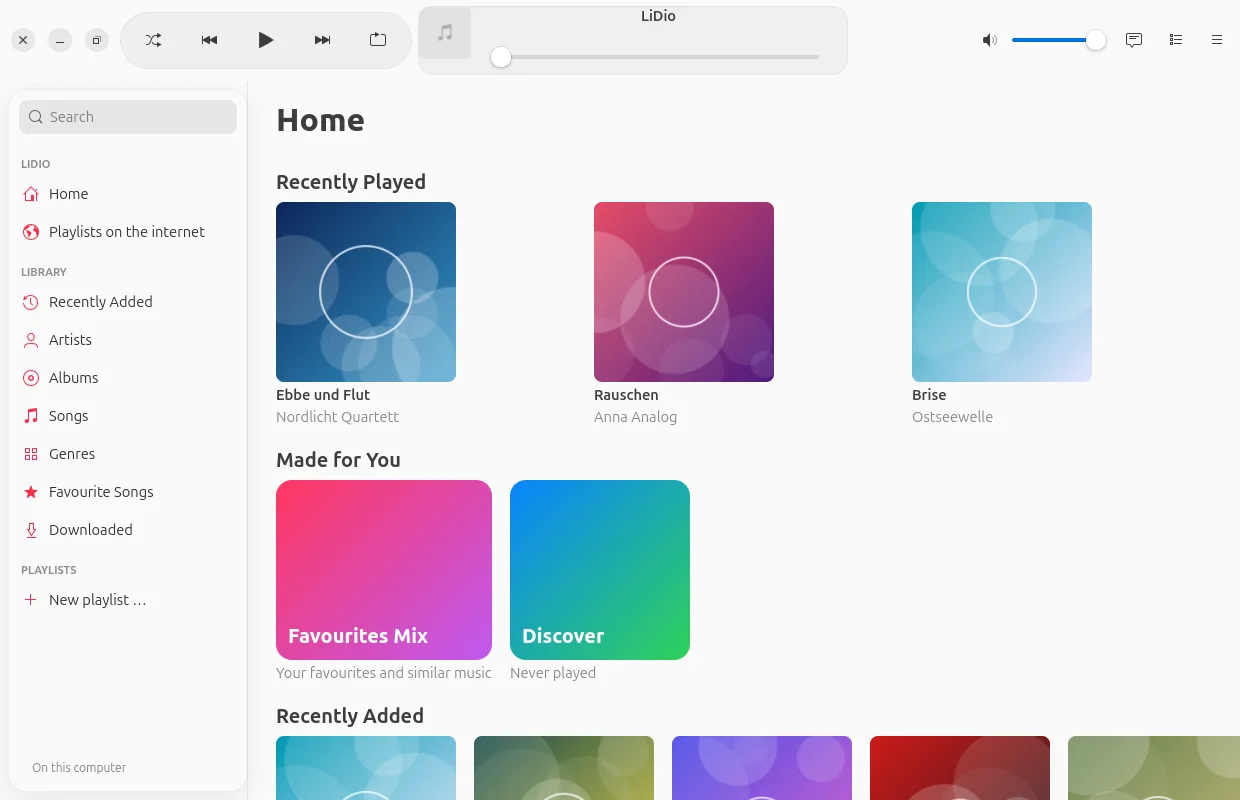The image size is (1240, 800).
Task: Open the main hamburger menu
Action: tap(1217, 40)
